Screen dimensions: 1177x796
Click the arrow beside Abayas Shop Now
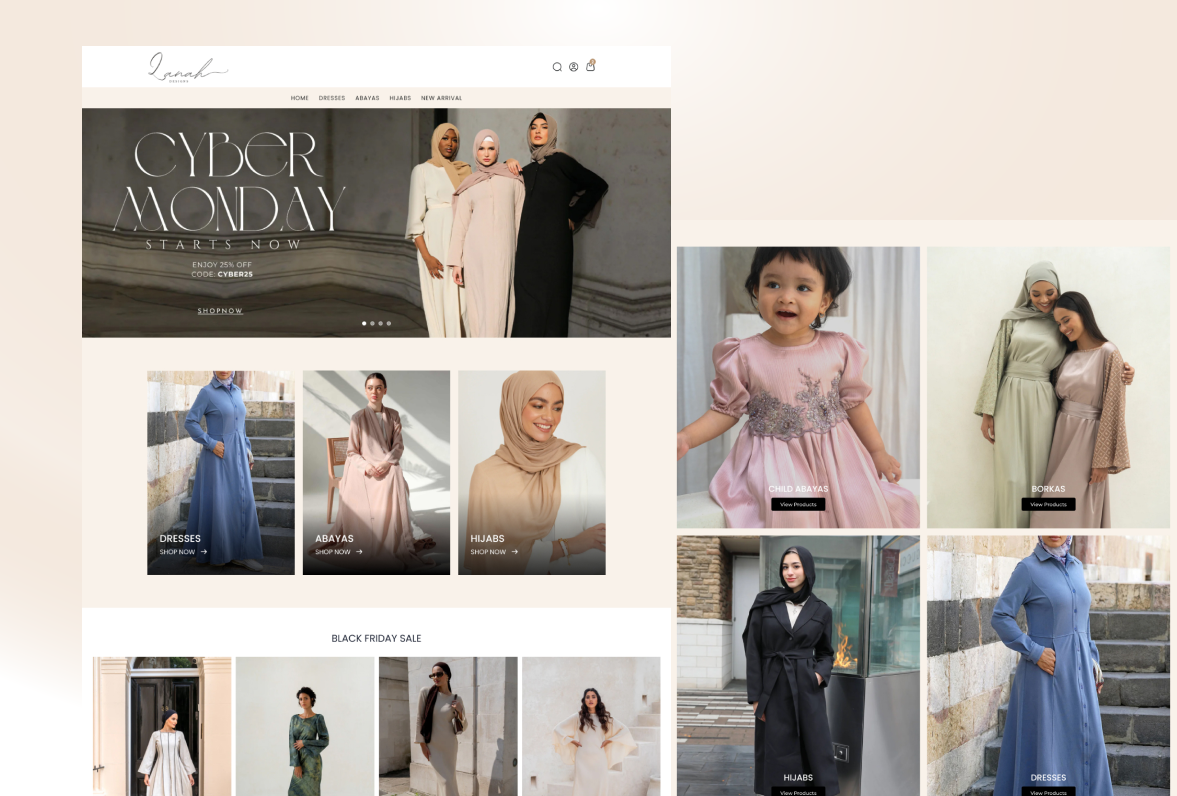pyautogui.click(x=360, y=552)
